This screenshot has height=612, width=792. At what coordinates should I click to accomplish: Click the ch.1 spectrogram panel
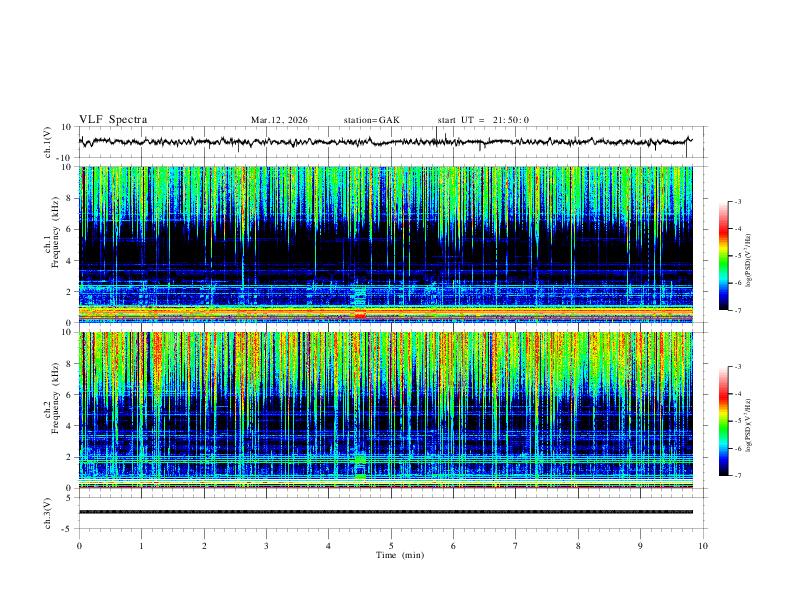(386, 244)
